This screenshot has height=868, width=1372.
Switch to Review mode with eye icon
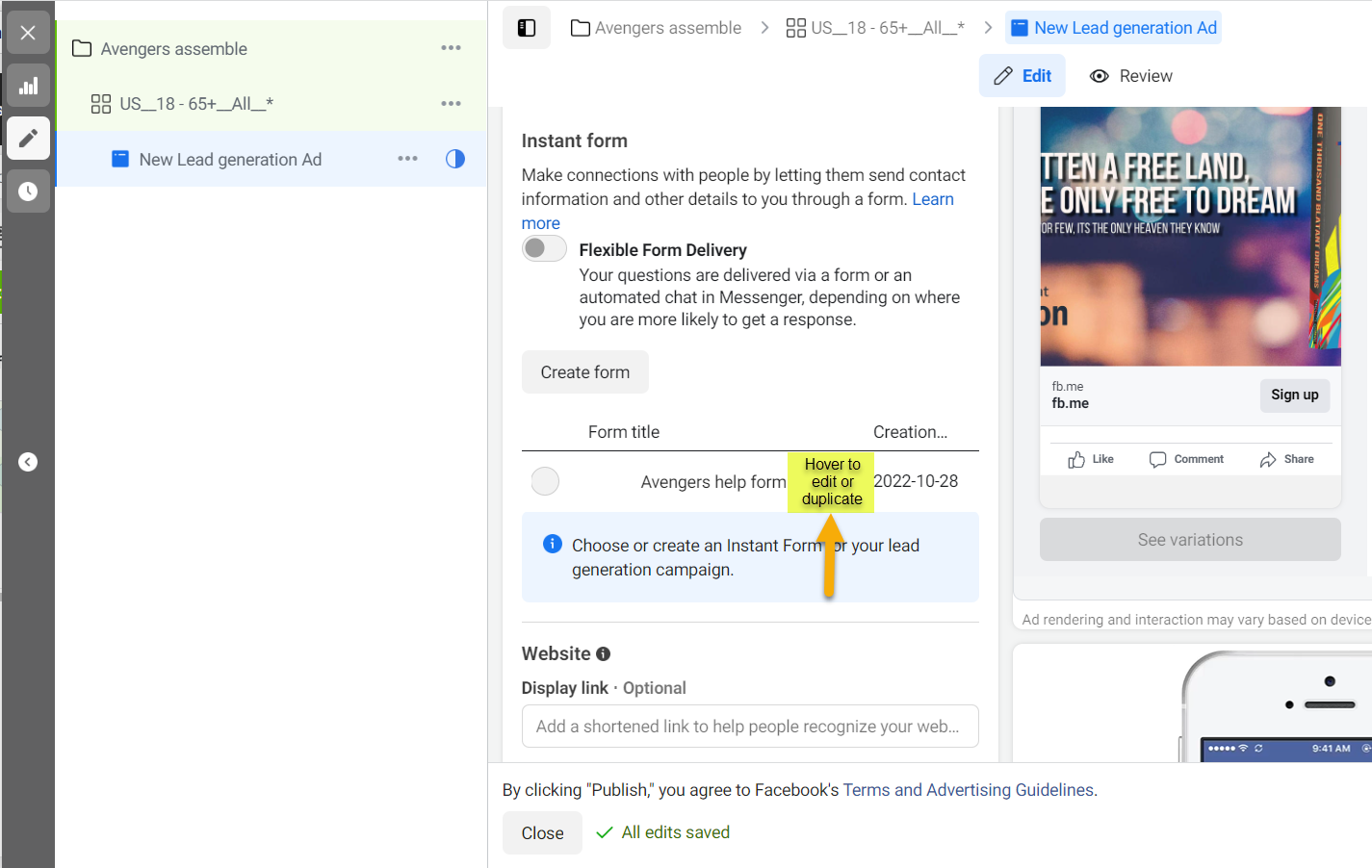[1131, 76]
